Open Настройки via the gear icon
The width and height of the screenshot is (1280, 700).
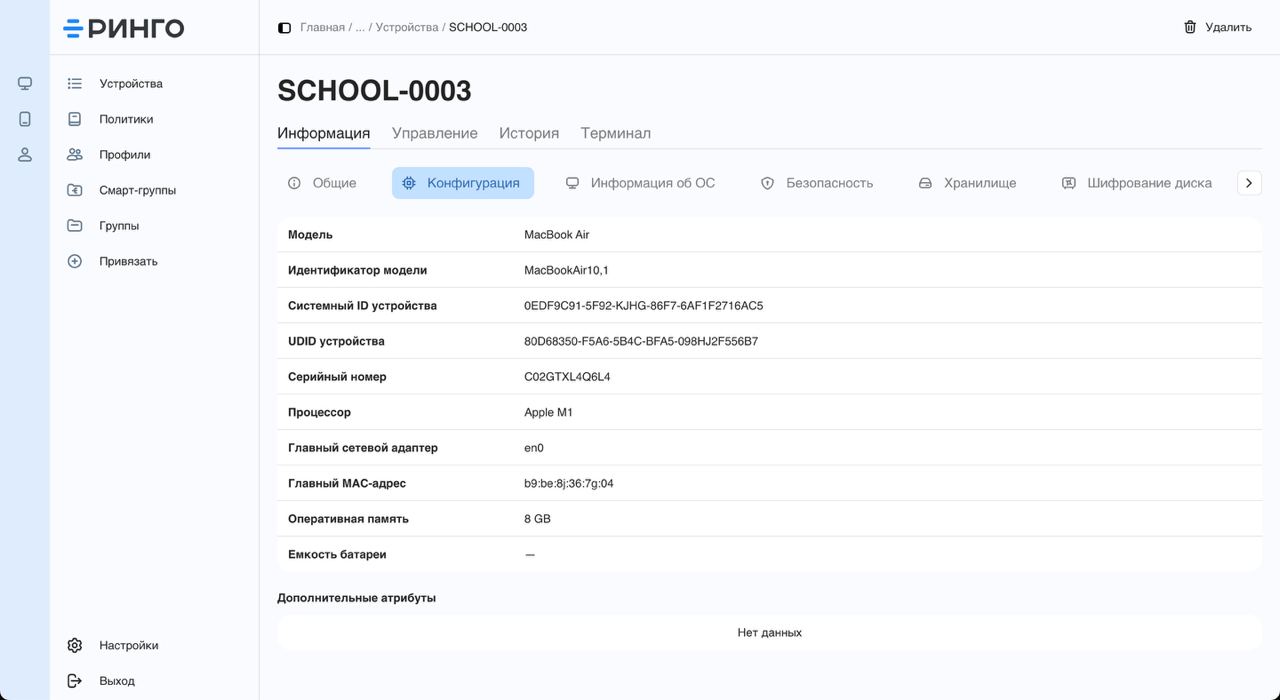[74, 645]
